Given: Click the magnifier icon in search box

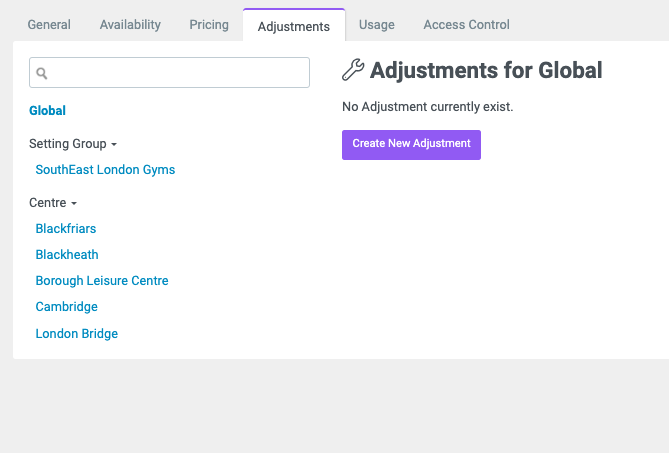Looking at the screenshot, I should [x=41, y=73].
